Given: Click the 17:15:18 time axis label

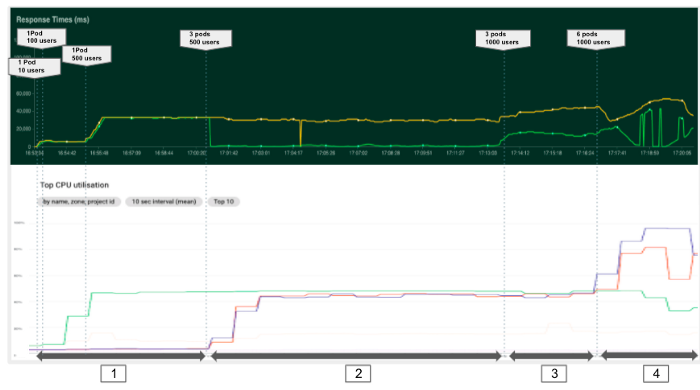Looking at the screenshot, I should pyautogui.click(x=552, y=153).
